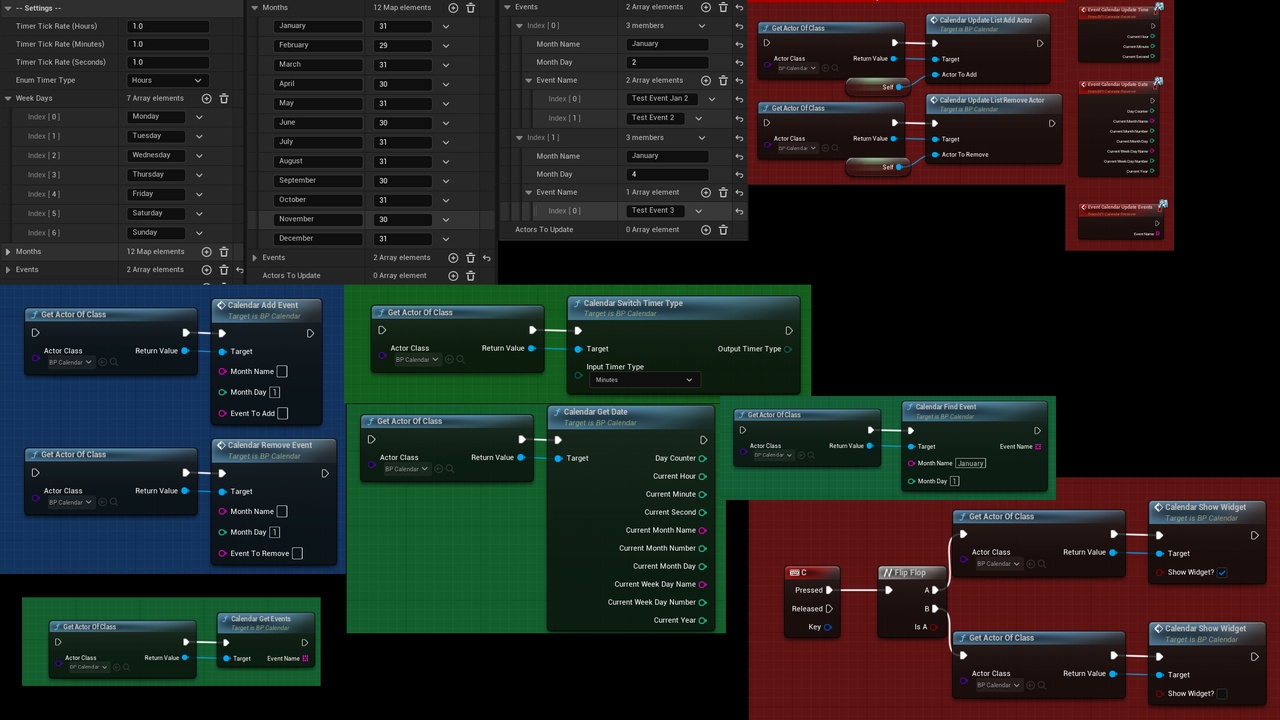Screen dimensions: 1280x720
Task: Reset arrow on Test Event Jan 2 row
Action: [x=739, y=99]
